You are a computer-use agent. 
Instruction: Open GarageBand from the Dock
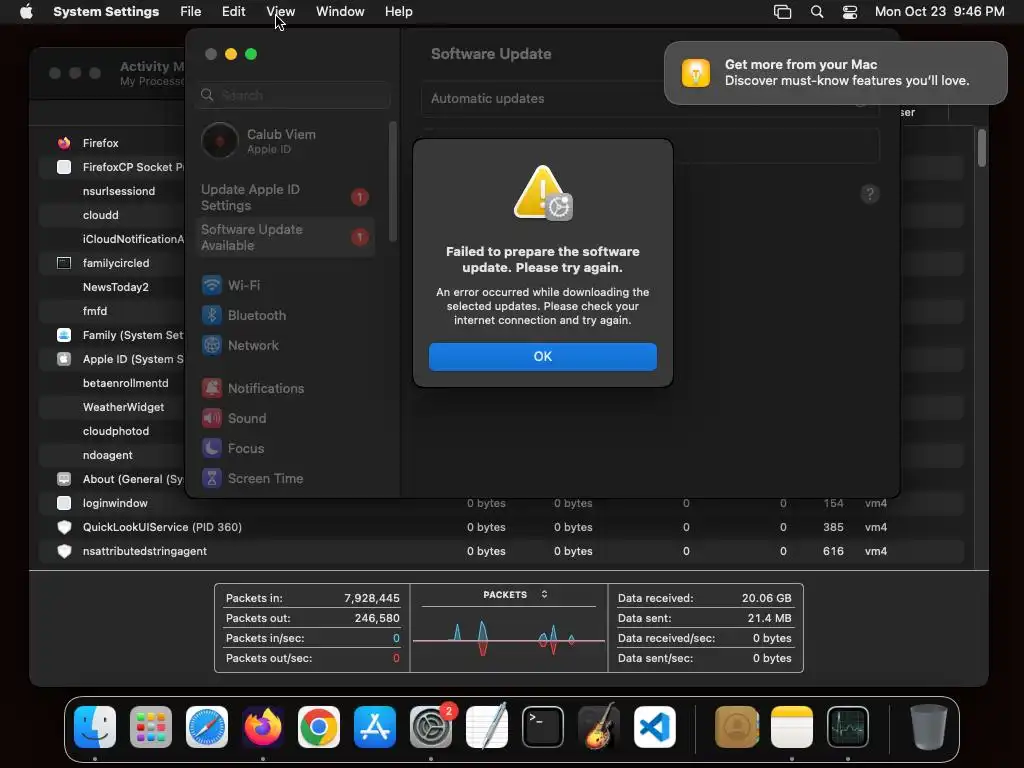pyautogui.click(x=599, y=727)
